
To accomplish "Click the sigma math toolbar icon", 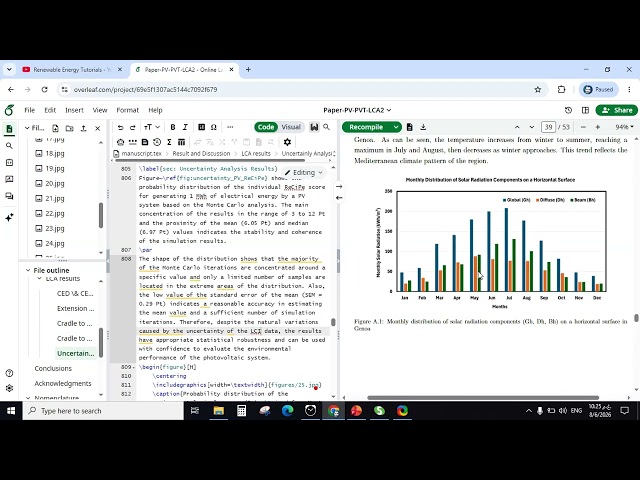I will point(169,142).
